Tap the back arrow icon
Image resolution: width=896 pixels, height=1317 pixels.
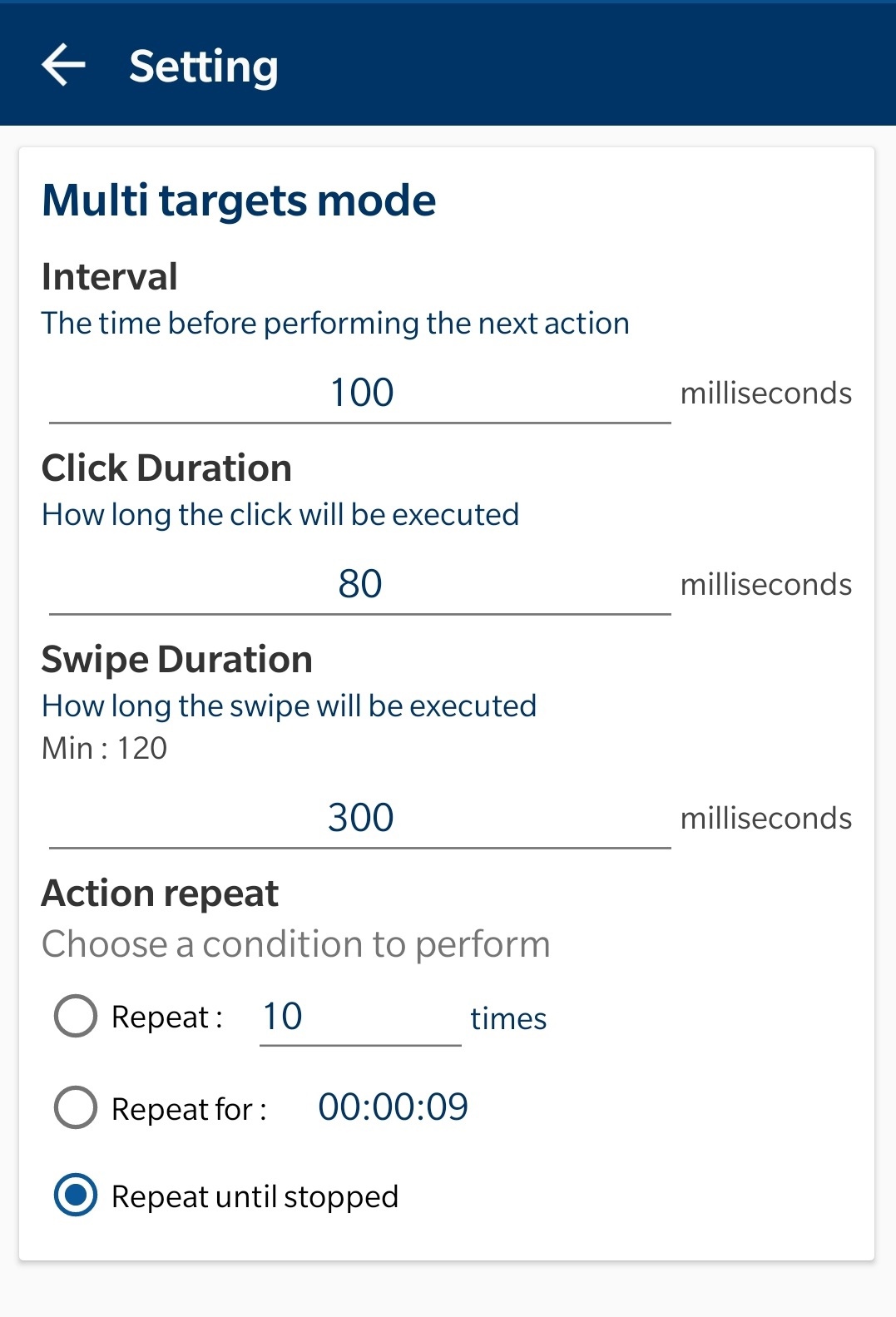click(x=63, y=65)
